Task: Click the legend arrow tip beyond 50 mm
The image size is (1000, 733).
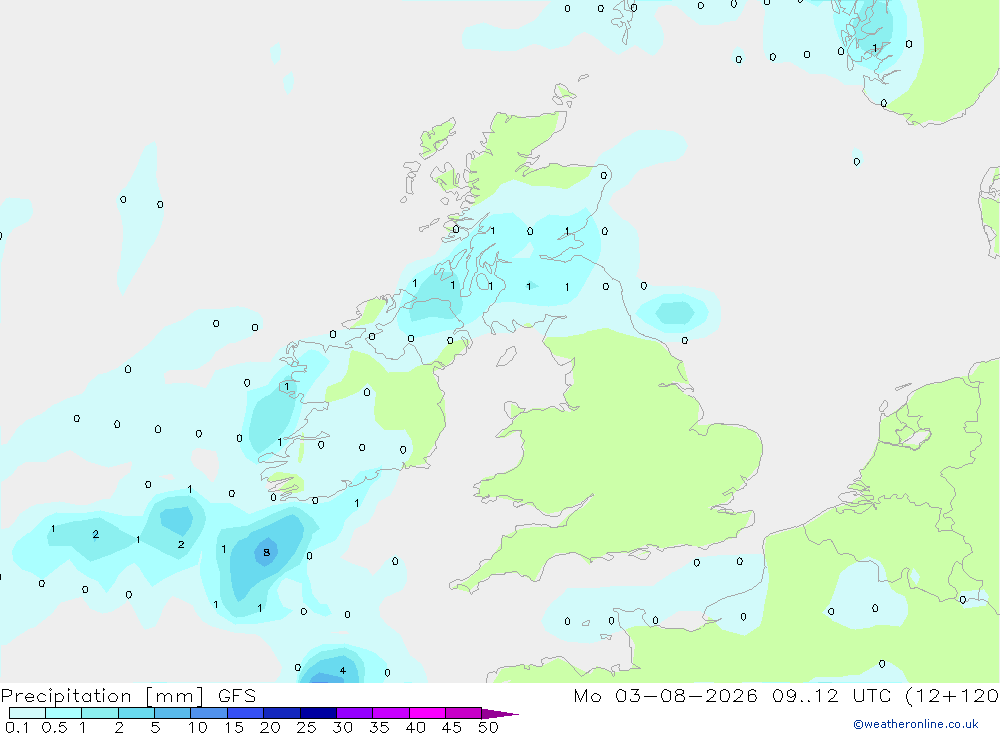Action: [x=501, y=714]
